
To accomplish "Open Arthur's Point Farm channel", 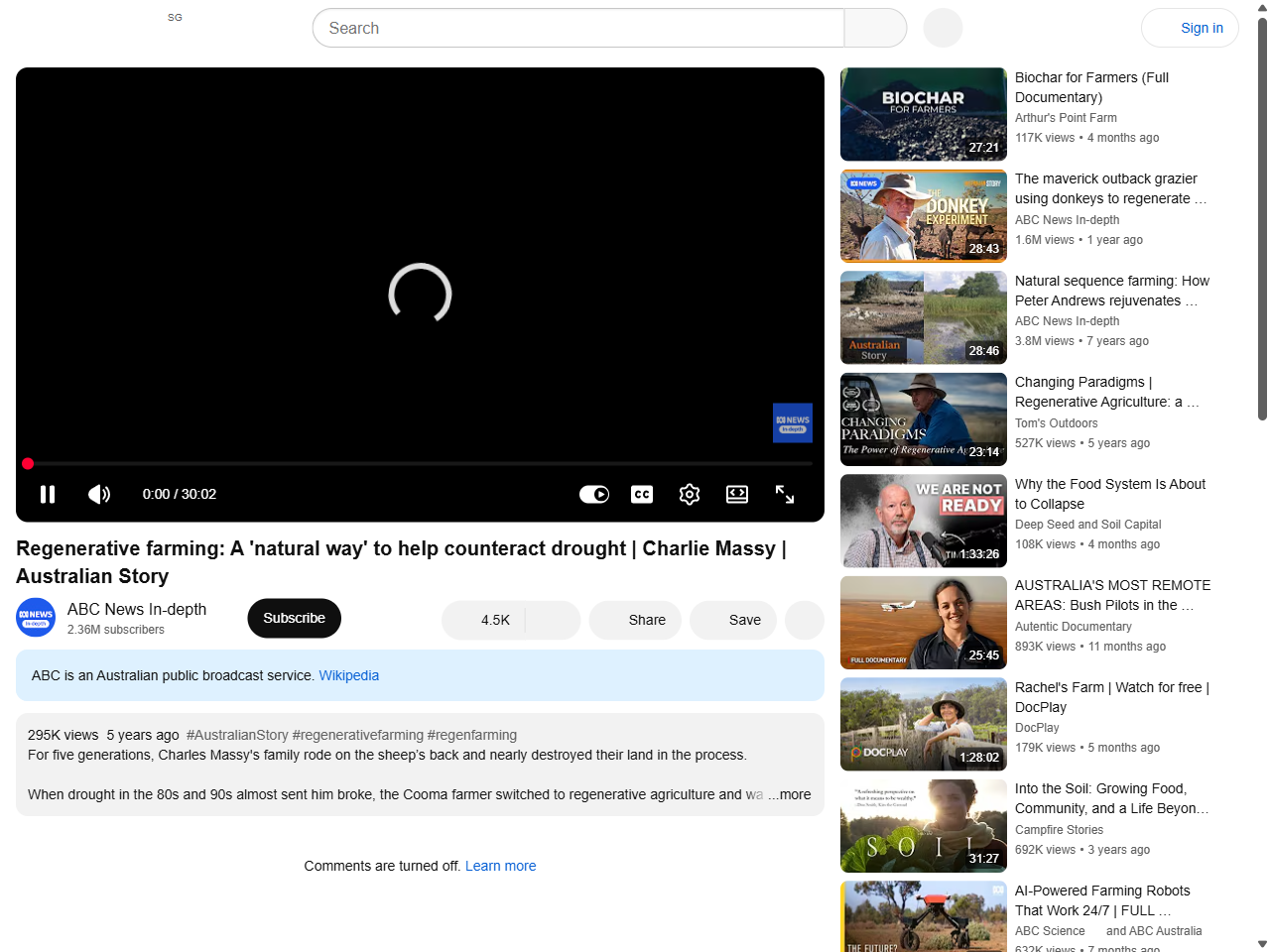I will 1066,118.
